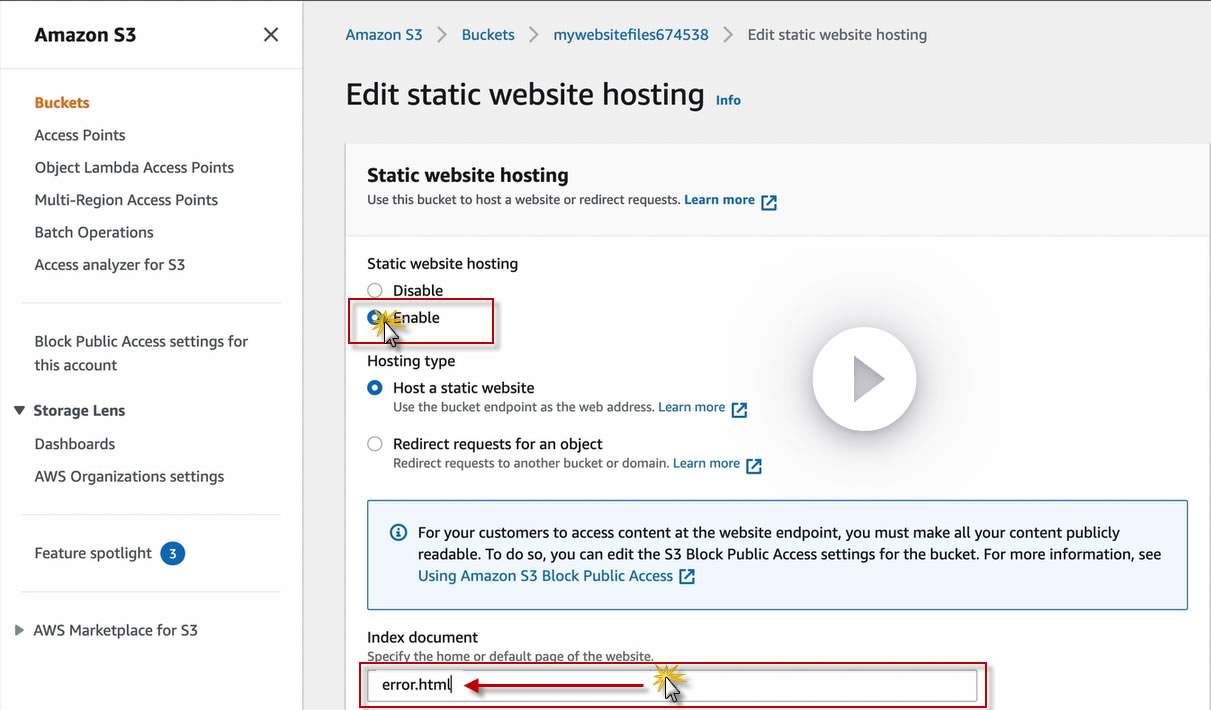
Task: Click the Info link beside page title
Action: click(728, 100)
